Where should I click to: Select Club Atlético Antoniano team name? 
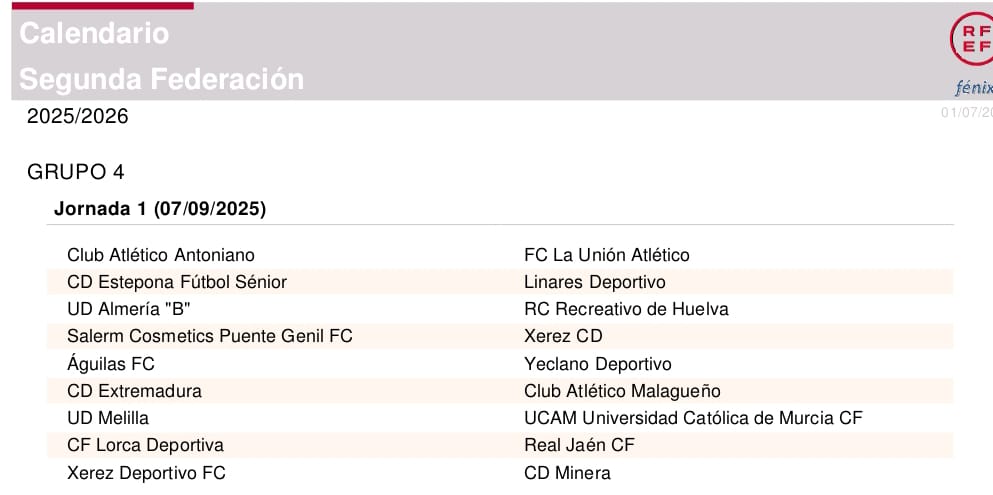coord(161,255)
